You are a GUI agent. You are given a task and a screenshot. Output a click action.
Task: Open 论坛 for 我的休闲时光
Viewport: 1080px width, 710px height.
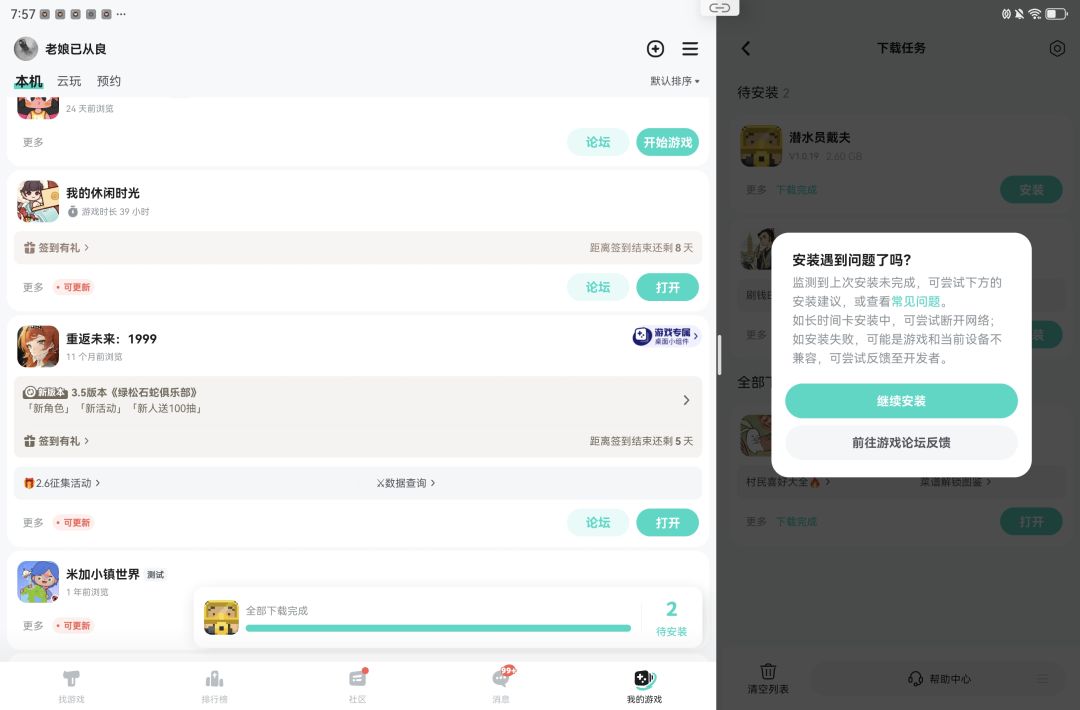pos(598,287)
